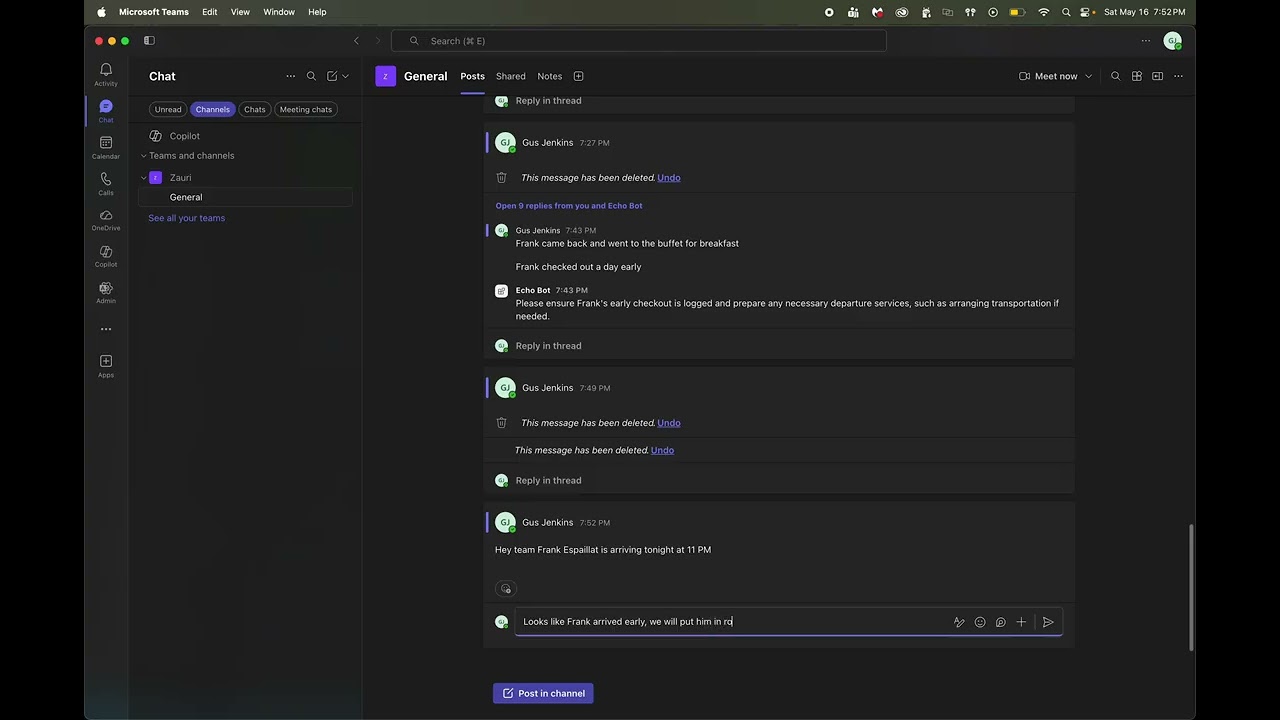
Task: Toggle the Channels filter
Action: [x=212, y=109]
